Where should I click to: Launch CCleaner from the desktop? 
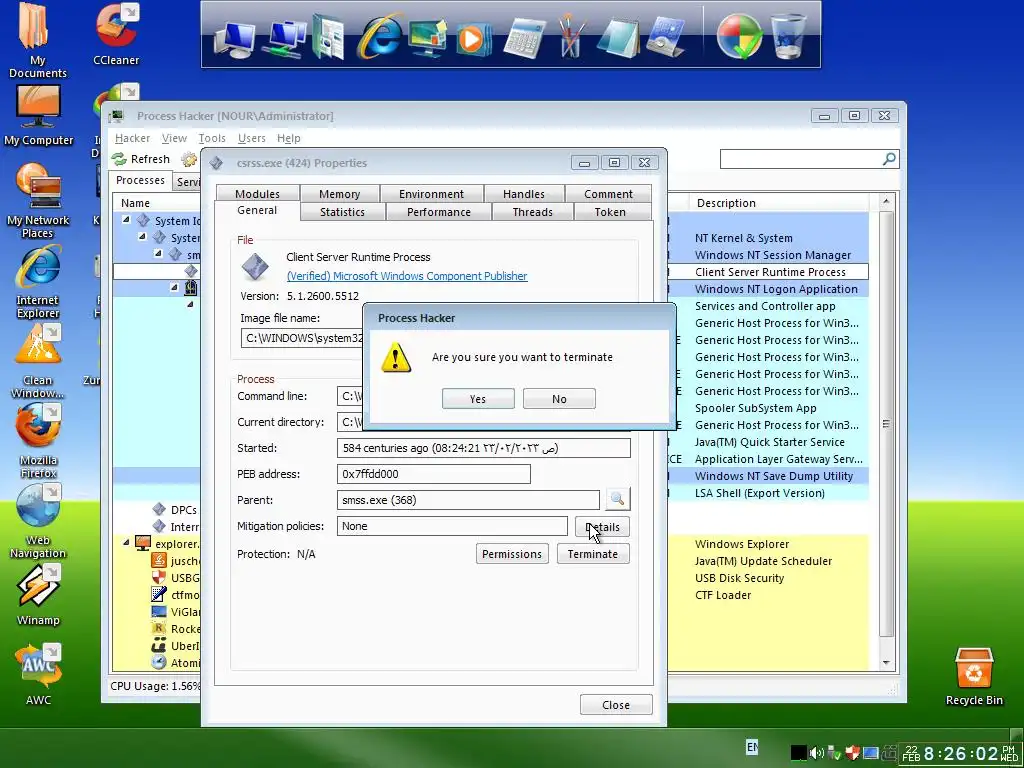coord(116,34)
